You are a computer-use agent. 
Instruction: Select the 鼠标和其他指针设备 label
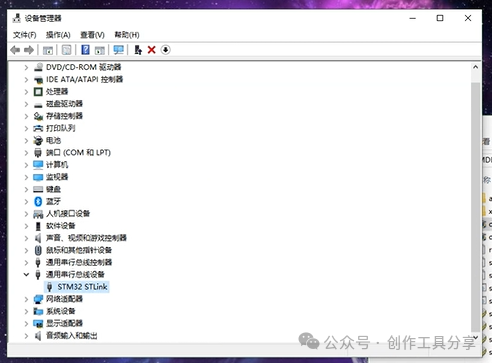79,250
